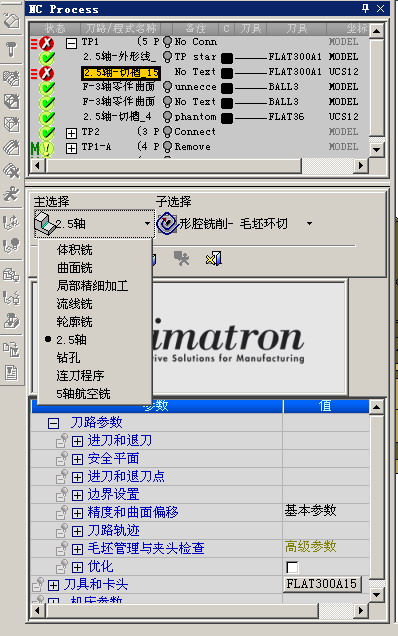Pin the NC Process panel with pushpin icon

pos(365,8)
